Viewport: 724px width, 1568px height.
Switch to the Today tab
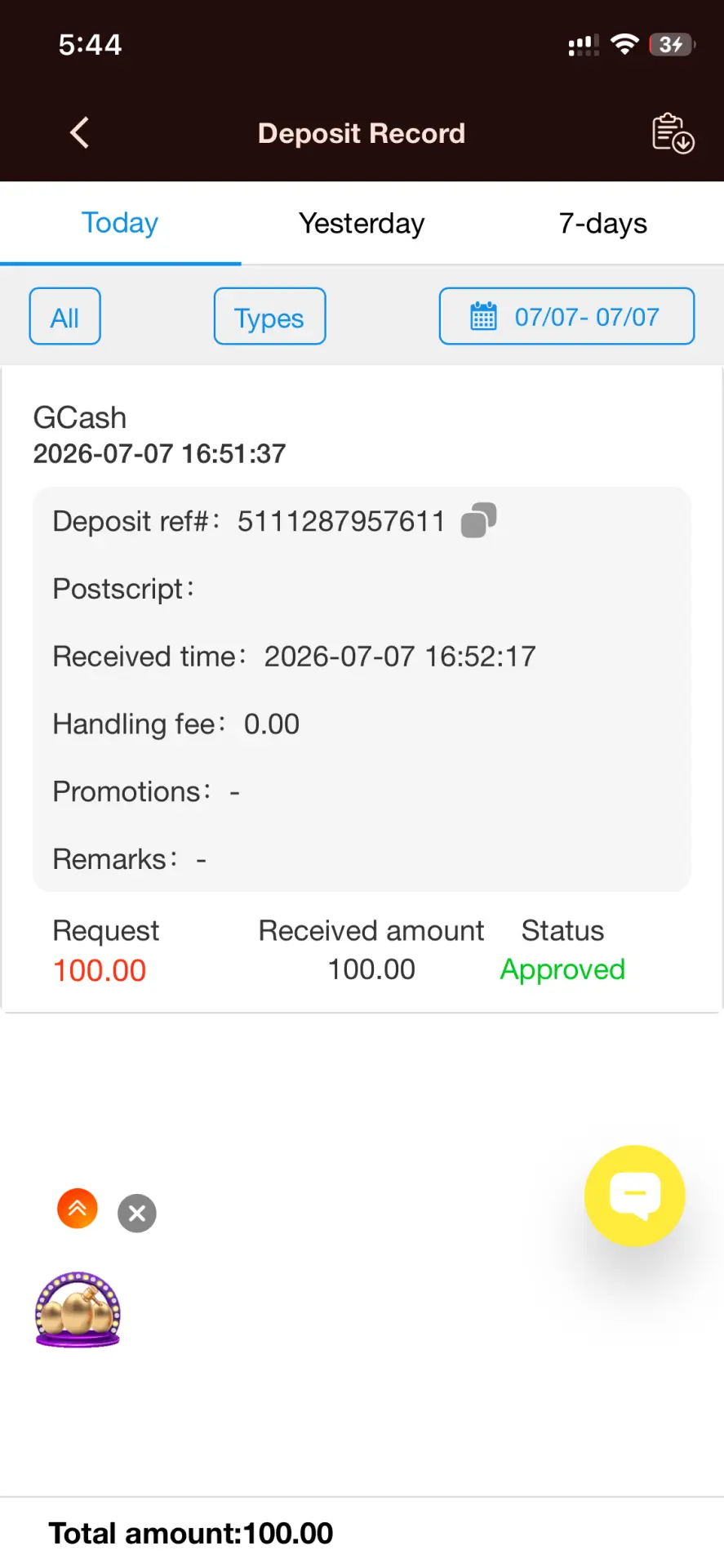pos(120,223)
